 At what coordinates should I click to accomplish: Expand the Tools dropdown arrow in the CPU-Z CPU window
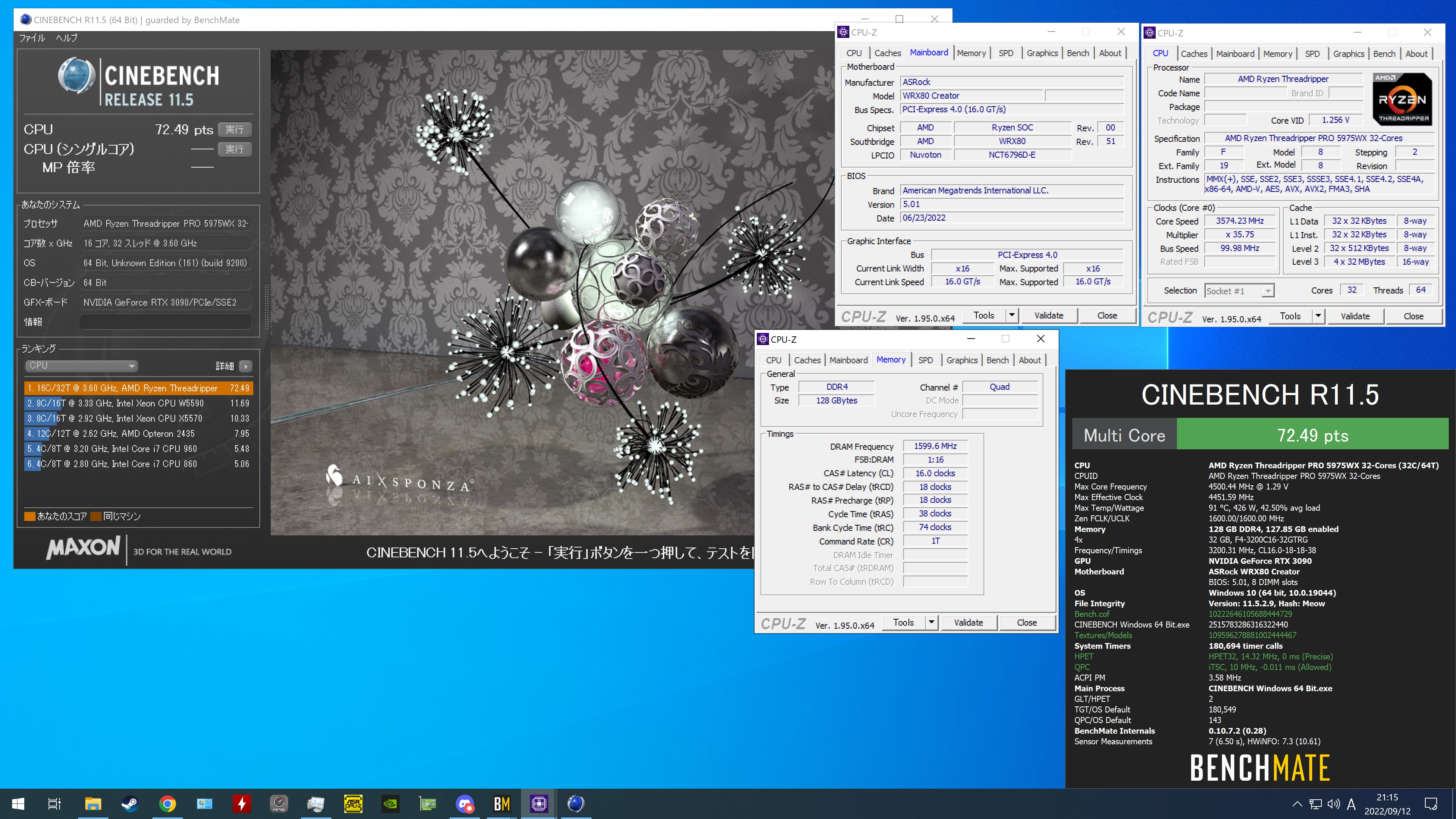(1318, 316)
